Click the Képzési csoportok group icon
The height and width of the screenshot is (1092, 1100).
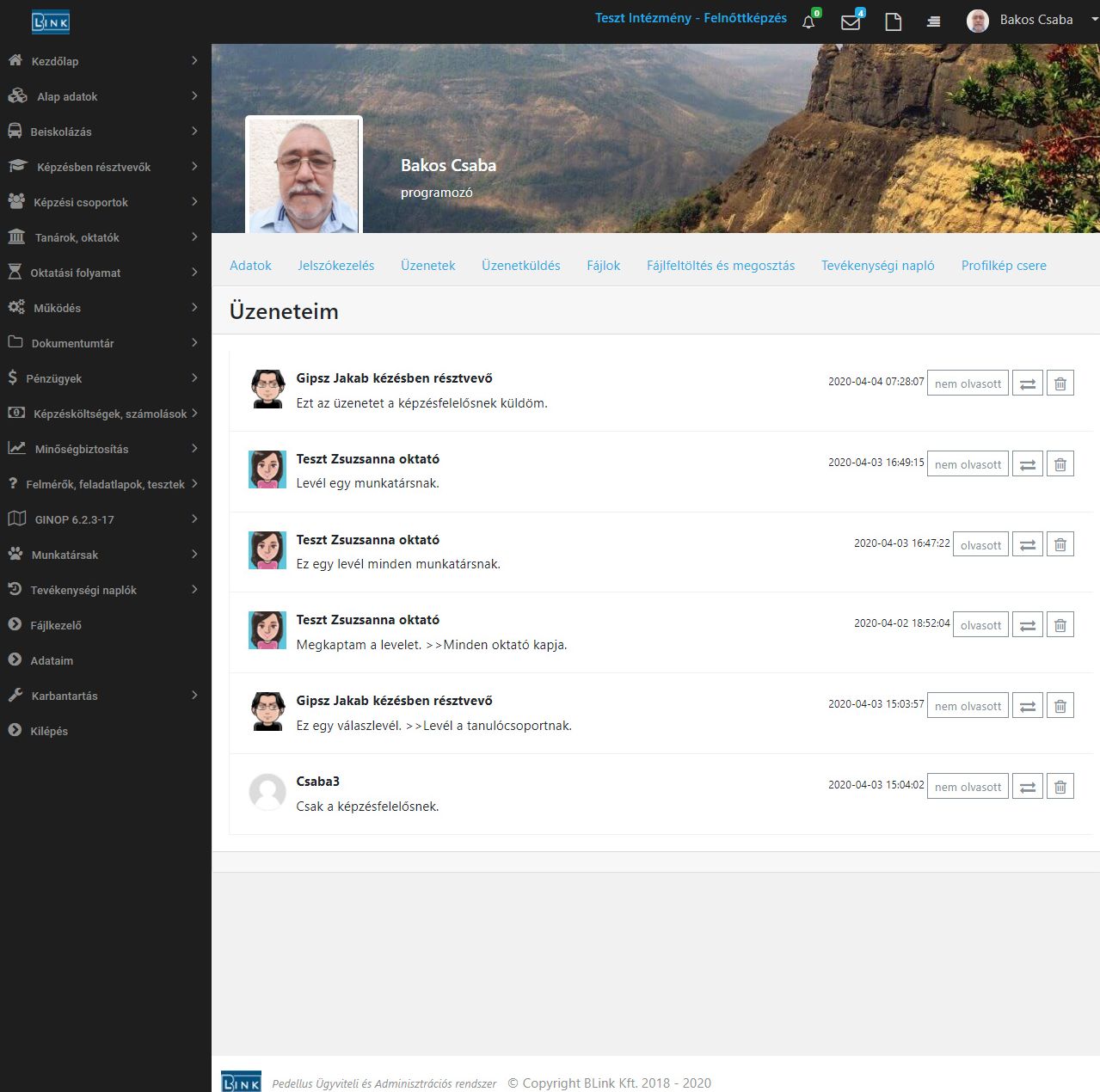16,202
